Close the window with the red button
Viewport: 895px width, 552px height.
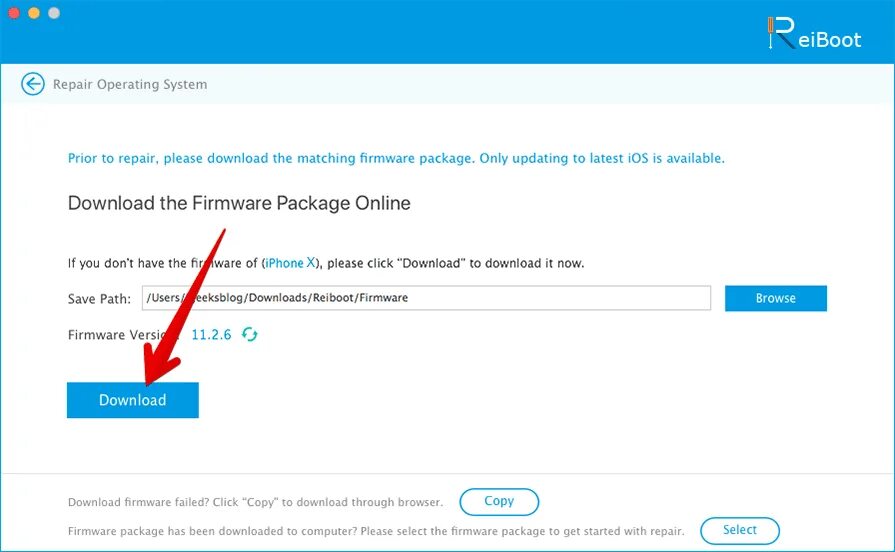click(x=14, y=13)
